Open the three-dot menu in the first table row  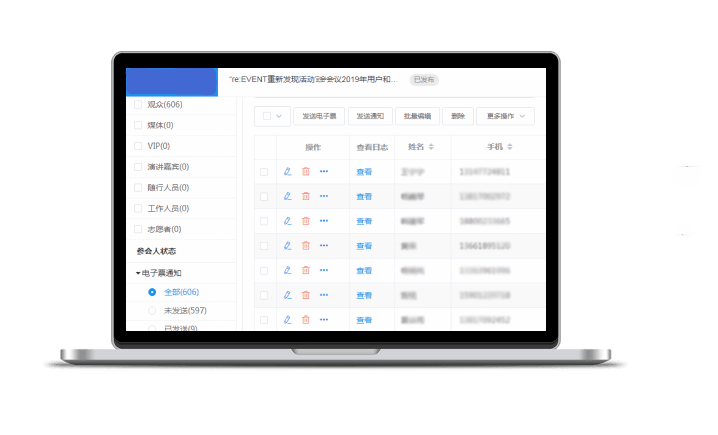(x=324, y=171)
